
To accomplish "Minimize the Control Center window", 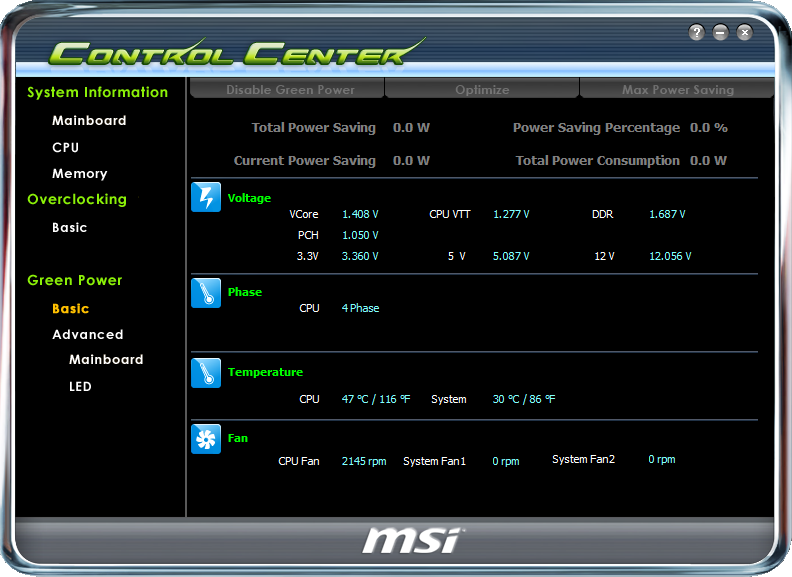I will point(721,33).
